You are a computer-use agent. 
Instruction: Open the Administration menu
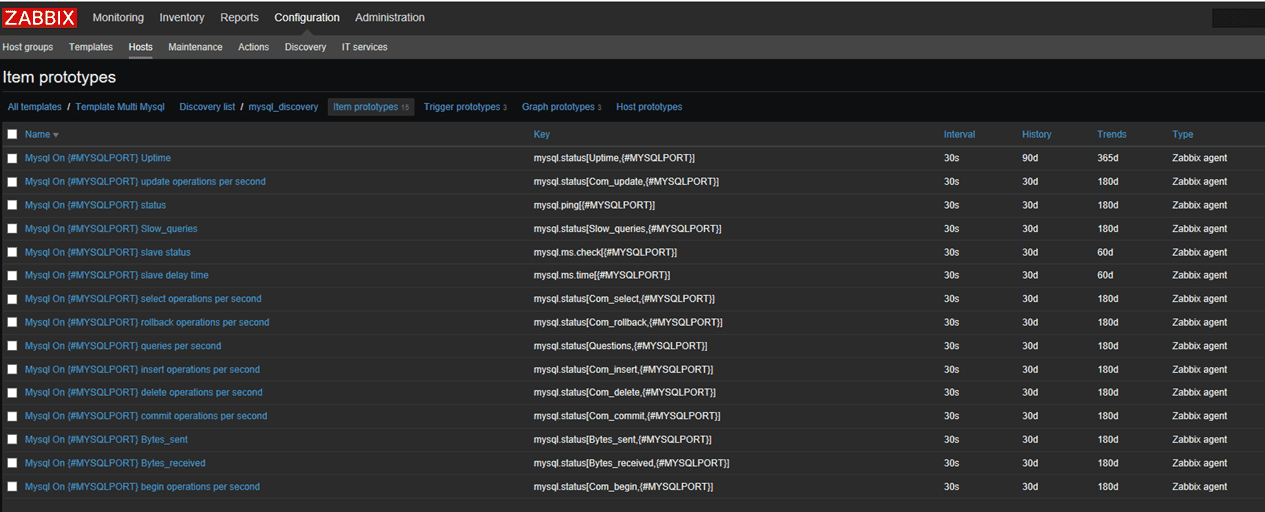point(389,17)
